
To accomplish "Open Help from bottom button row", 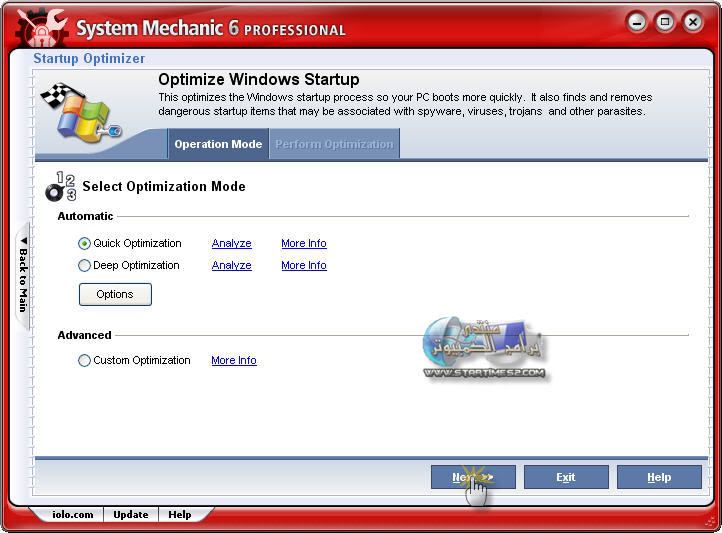I will pos(659,477).
